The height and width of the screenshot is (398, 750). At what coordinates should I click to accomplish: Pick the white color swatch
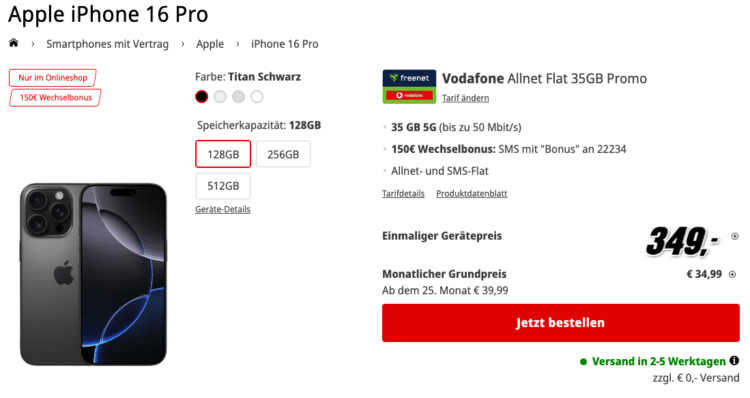point(257,97)
